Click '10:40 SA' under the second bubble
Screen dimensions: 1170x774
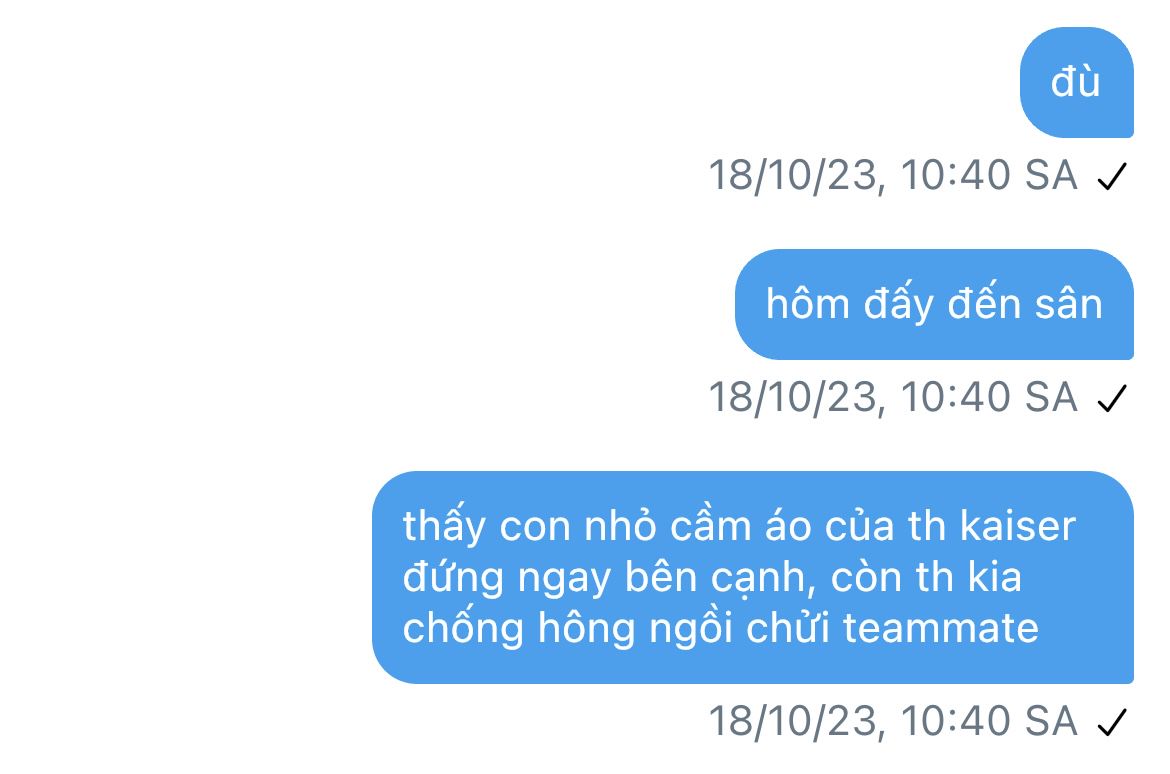pyautogui.click(x=989, y=397)
